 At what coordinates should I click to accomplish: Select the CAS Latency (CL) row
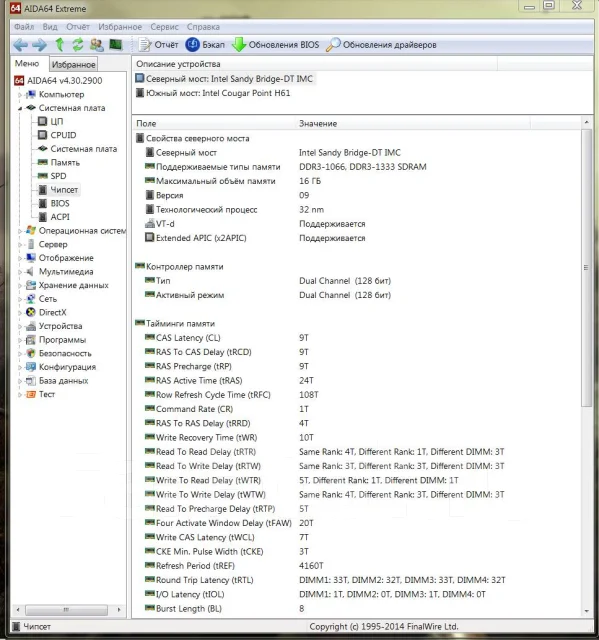pyautogui.click(x=357, y=338)
